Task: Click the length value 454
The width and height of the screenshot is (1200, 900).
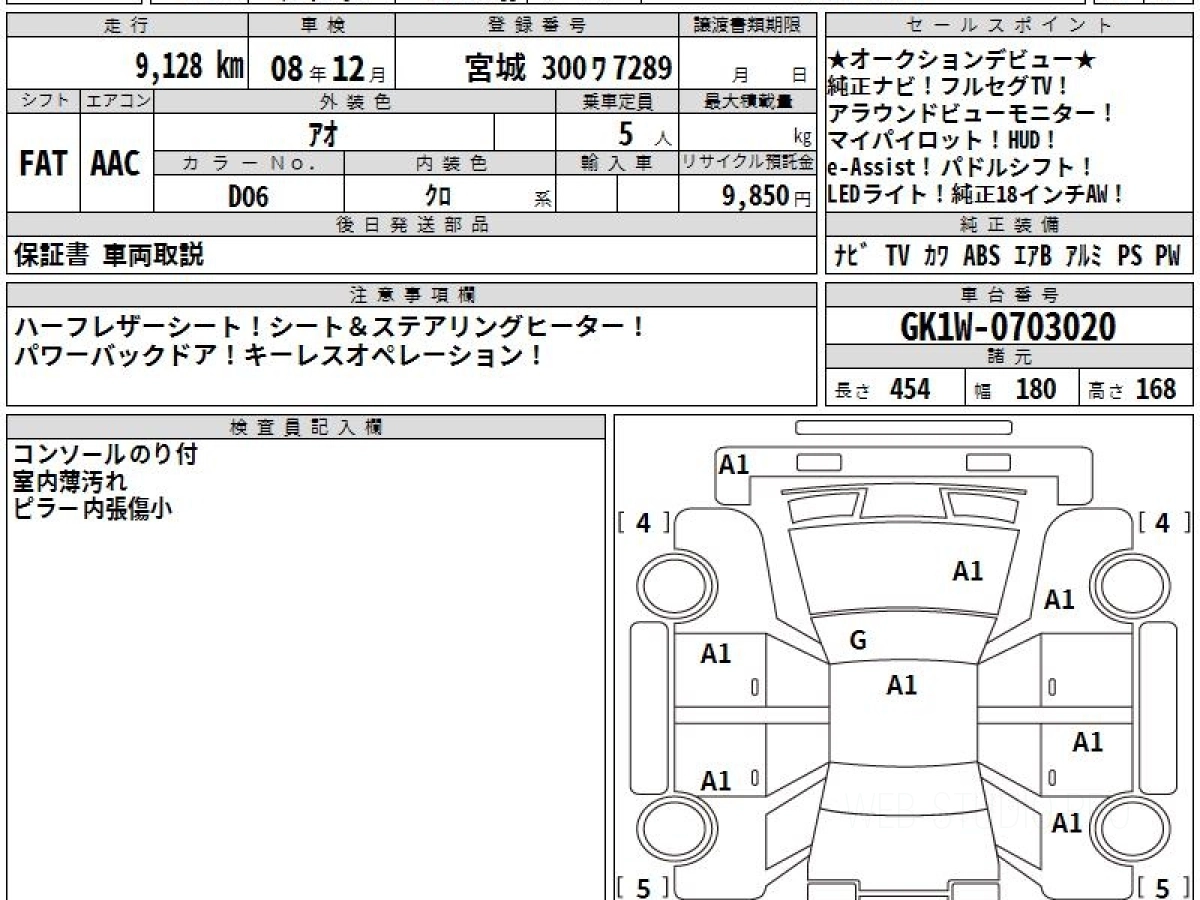Action: tap(910, 389)
